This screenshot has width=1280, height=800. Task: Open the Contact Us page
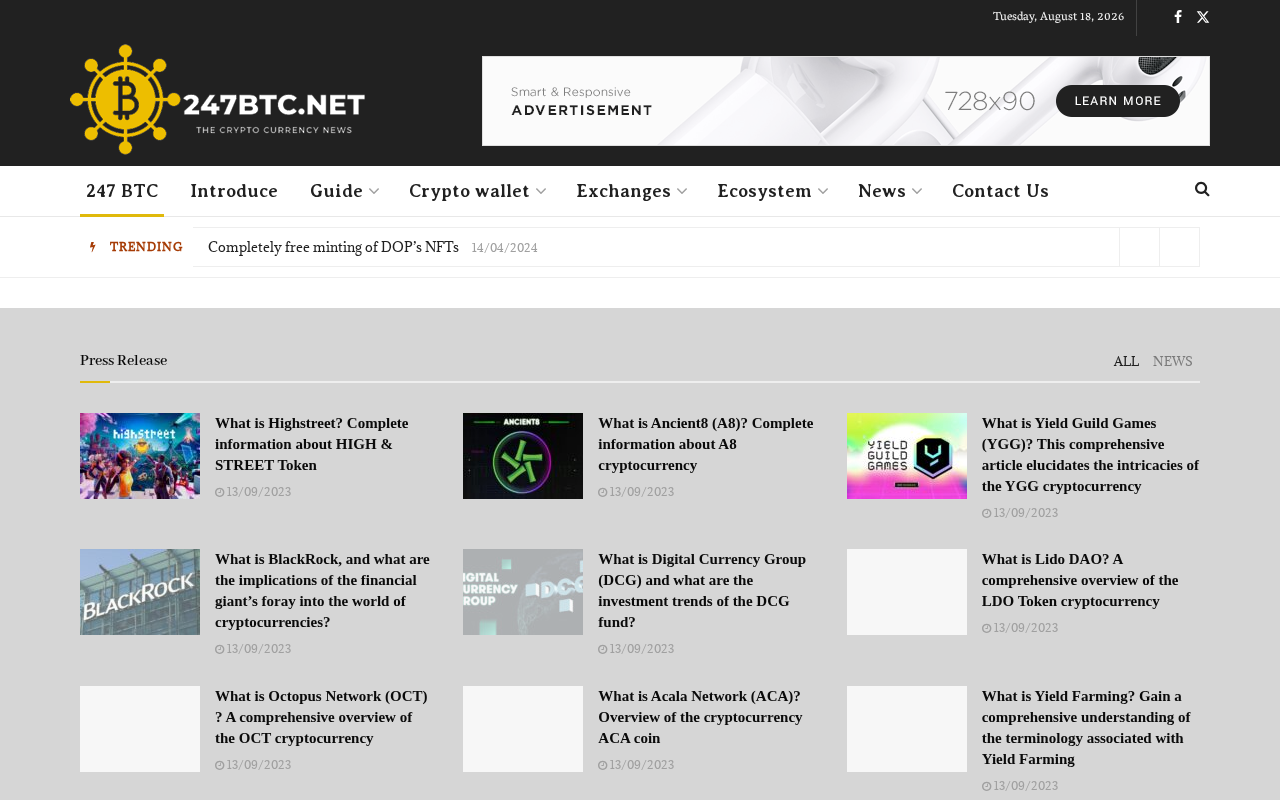[1000, 191]
